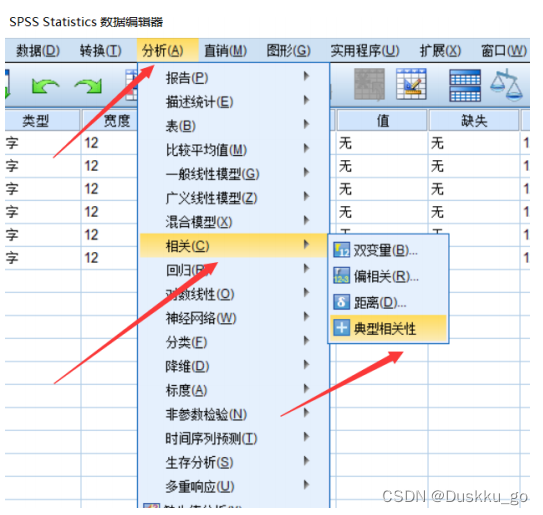
Task: Select the second row 类型 cell
Action: point(42,166)
